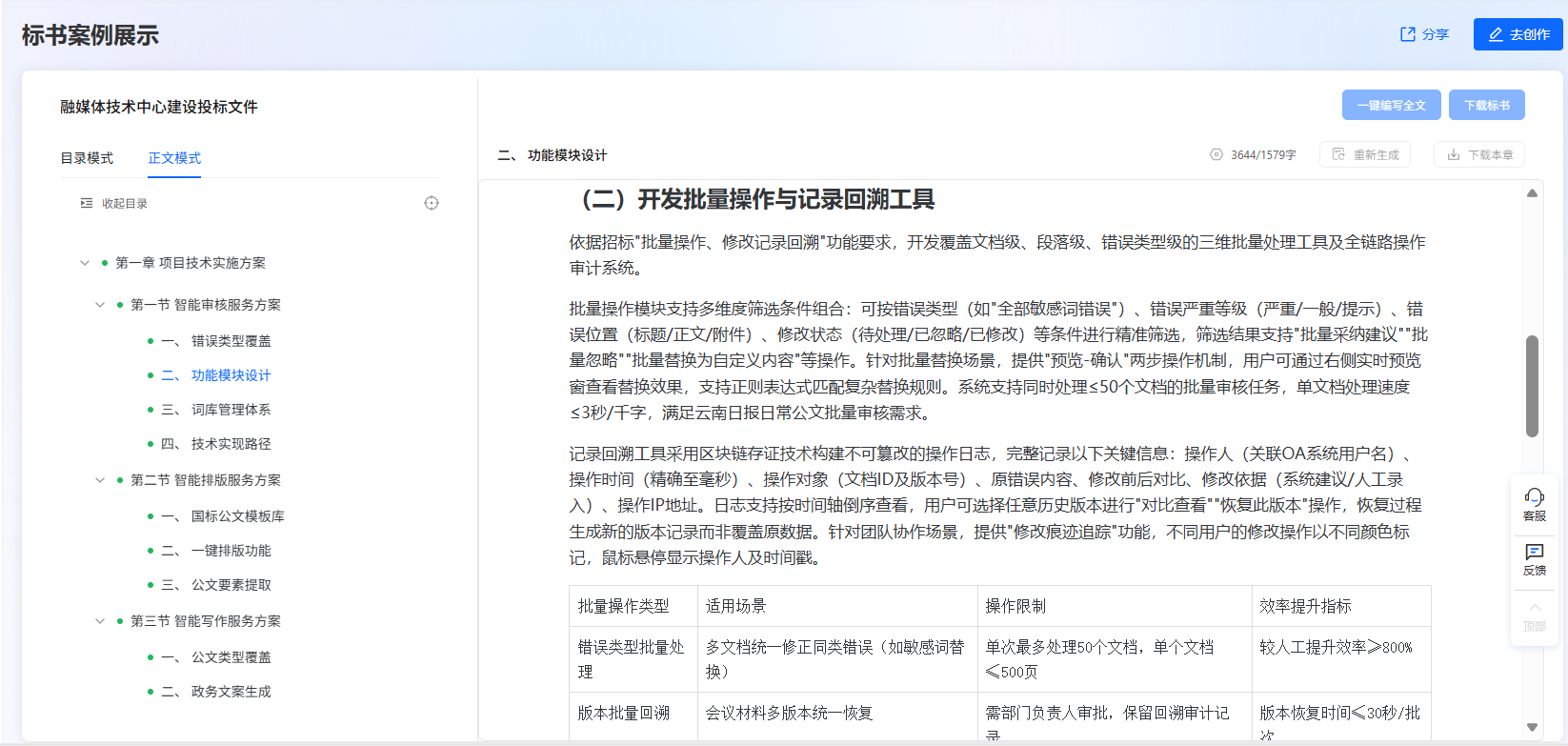Click table header 效率提升指标
The height and width of the screenshot is (746, 1568).
tap(1305, 606)
